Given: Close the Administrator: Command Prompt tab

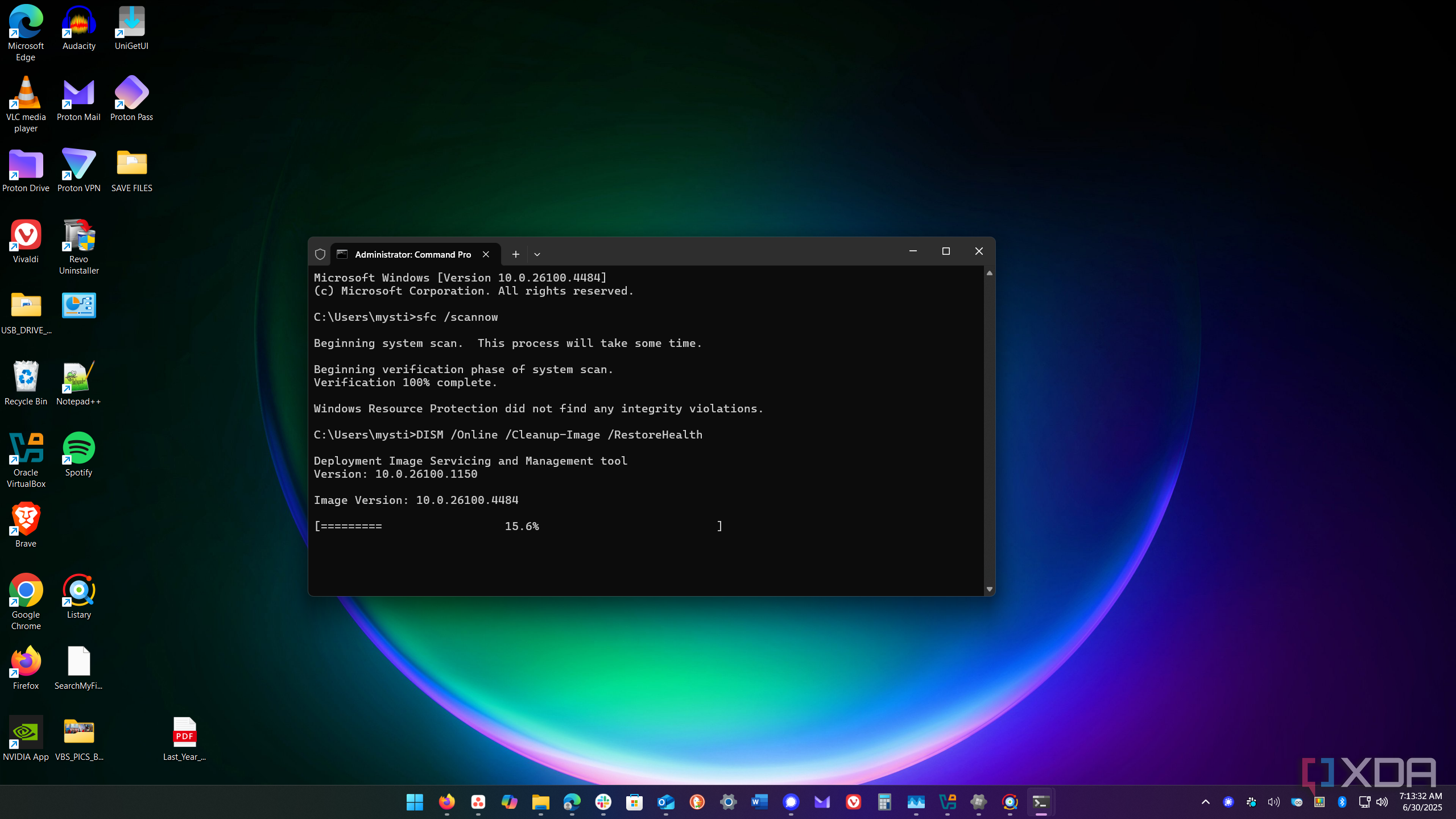Looking at the screenshot, I should pos(486,254).
